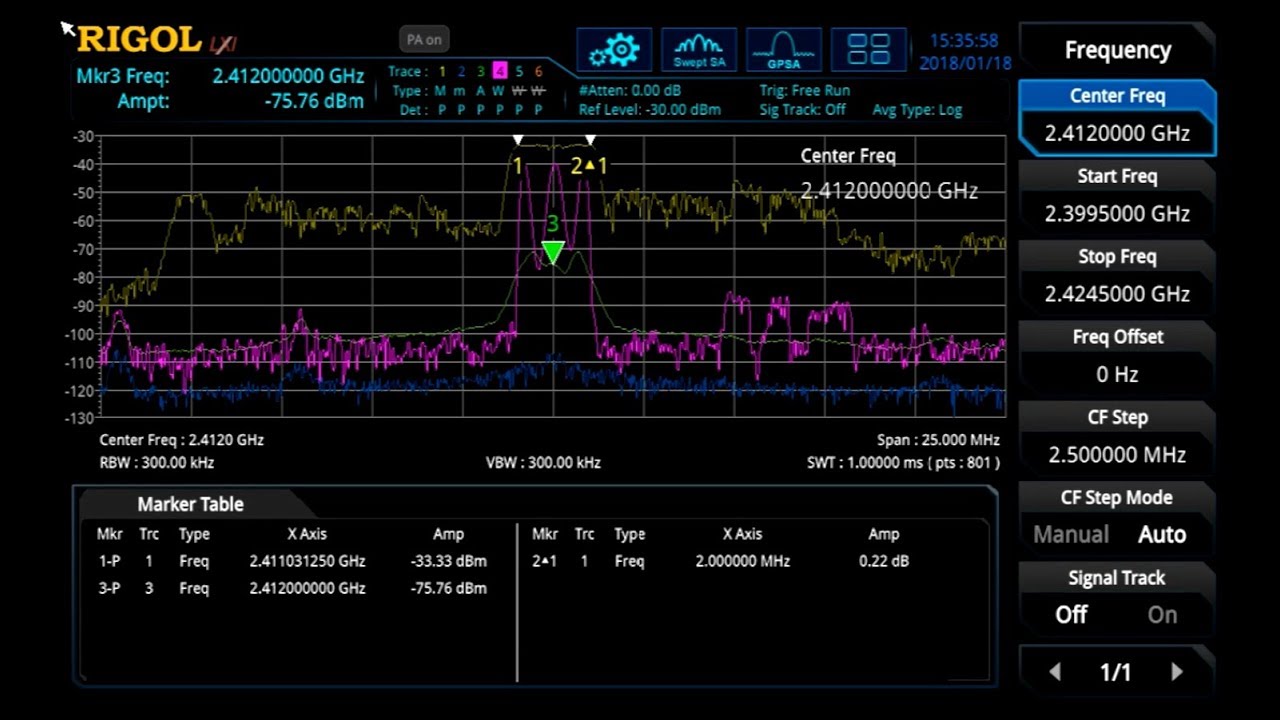
Task: Open the Start Freq softkey
Action: [x=1117, y=196]
